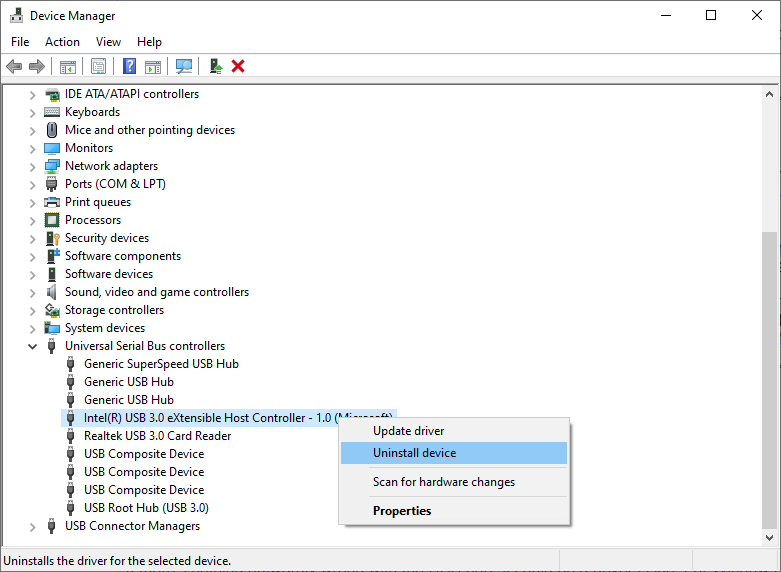The image size is (781, 572).
Task: Click Properties in the context menu
Action: tap(402, 511)
